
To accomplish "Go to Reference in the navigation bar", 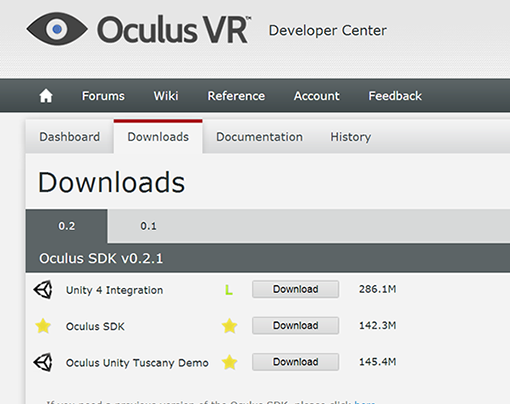I will pyautogui.click(x=236, y=96).
